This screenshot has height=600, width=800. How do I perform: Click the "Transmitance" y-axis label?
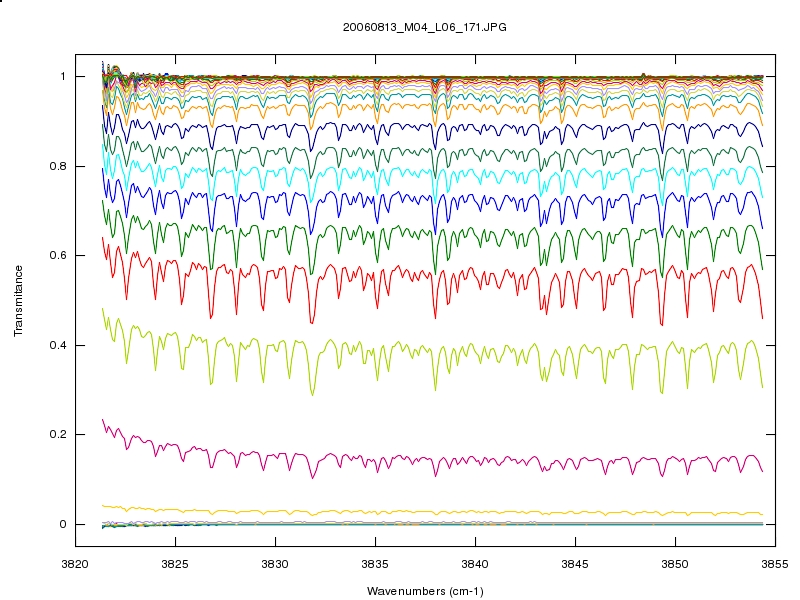tap(18, 301)
